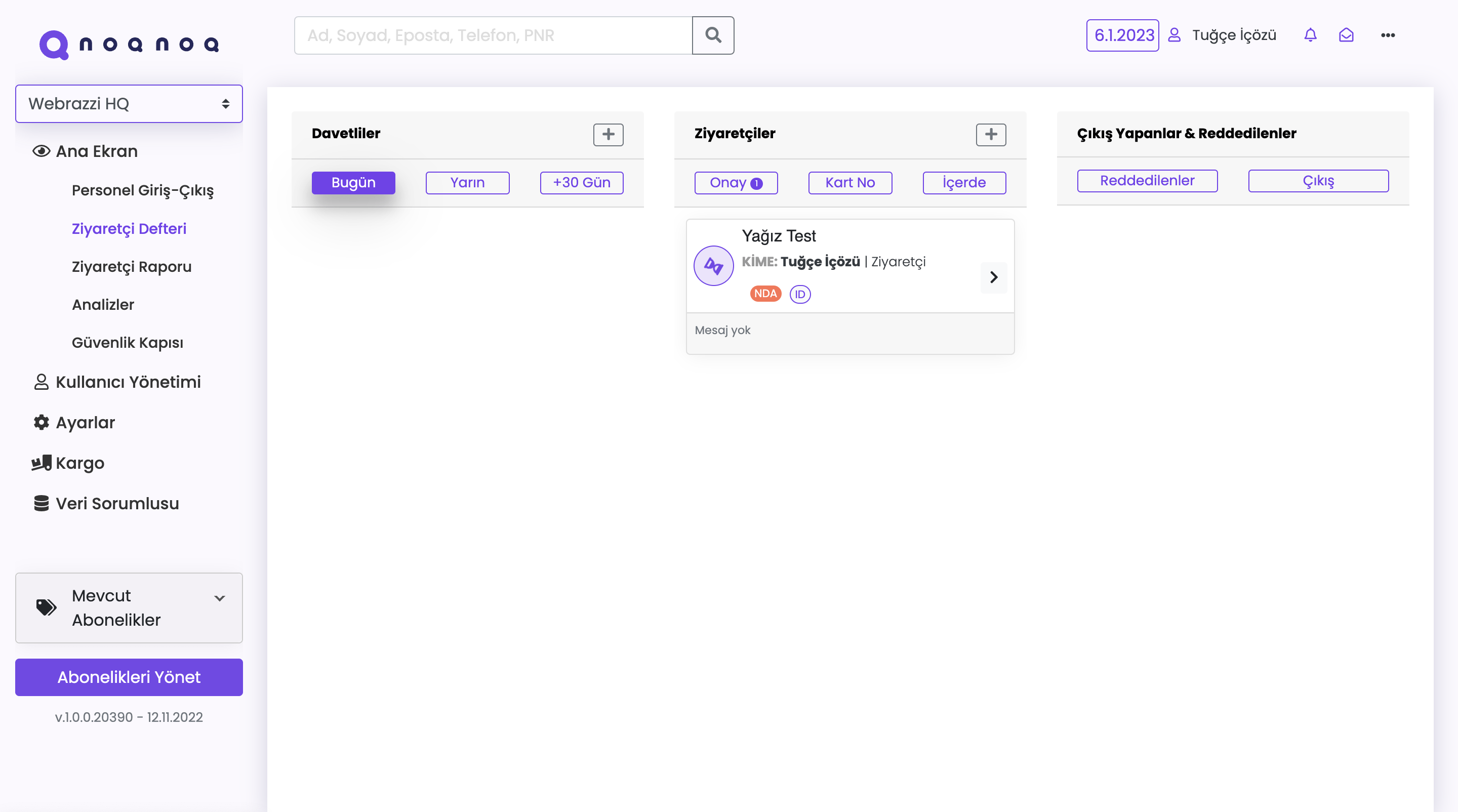
Task: Focus the name, email, PNR search field
Action: (493, 35)
